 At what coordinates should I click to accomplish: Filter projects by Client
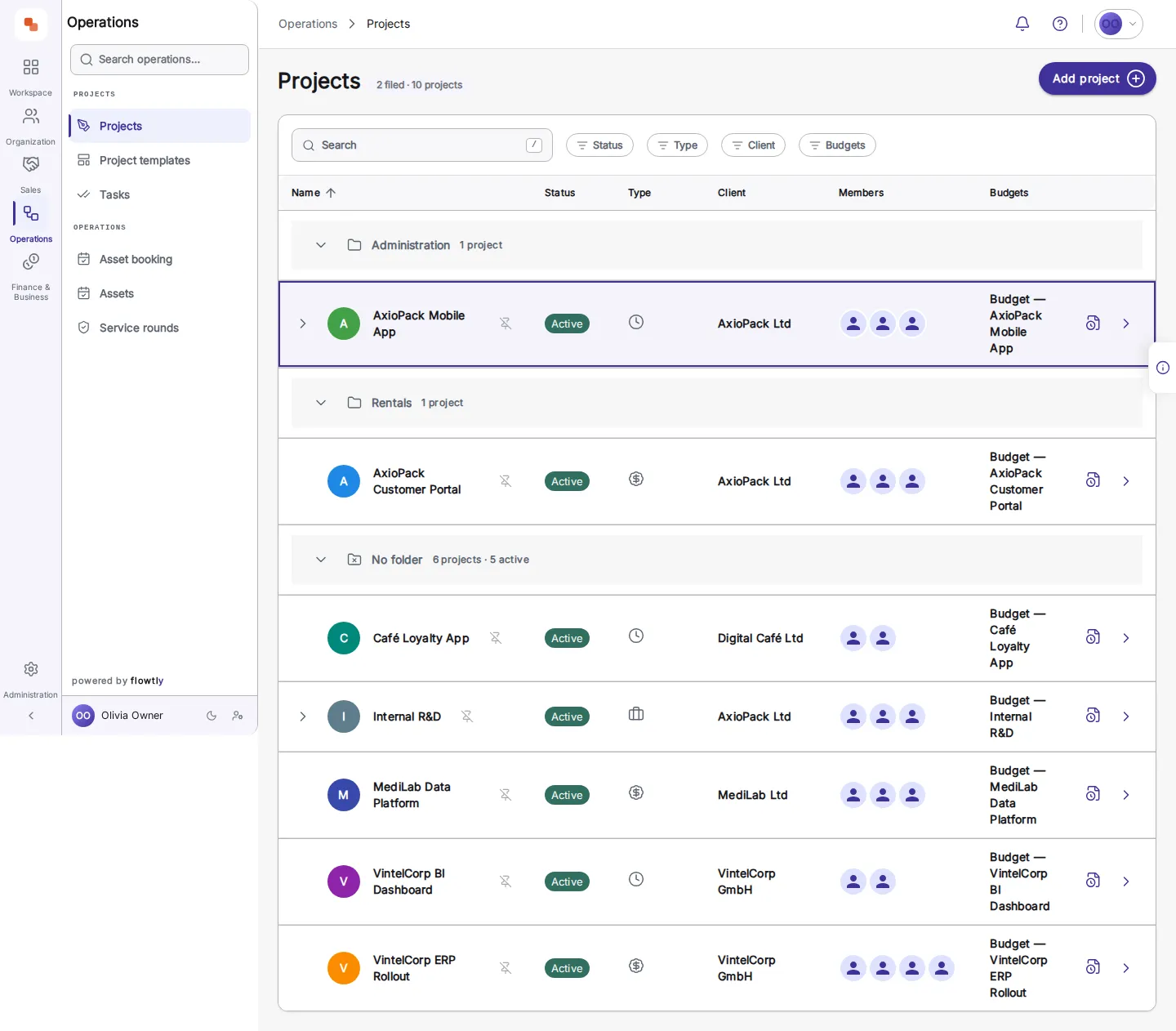point(753,145)
